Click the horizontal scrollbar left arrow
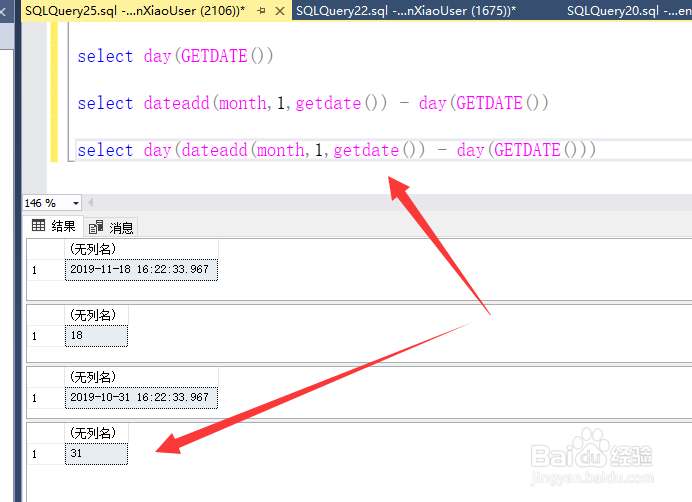692x502 pixels. pyautogui.click(x=90, y=203)
